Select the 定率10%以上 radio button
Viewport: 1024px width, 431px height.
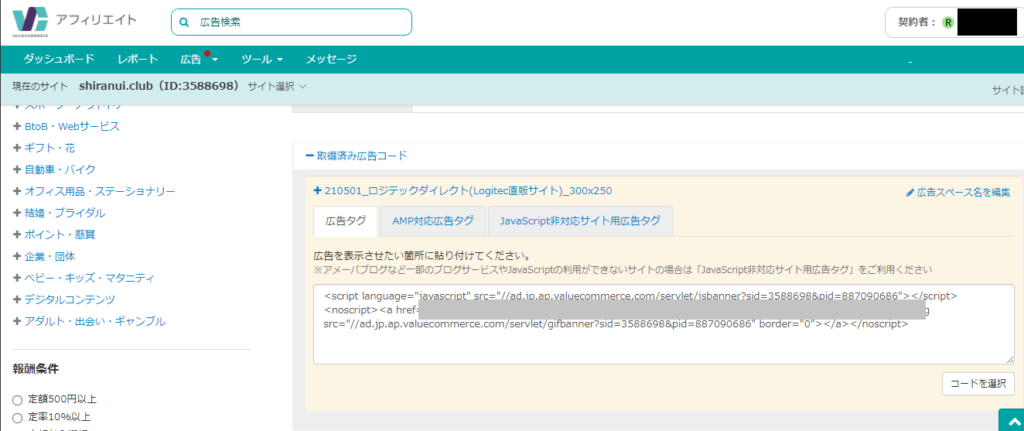(17, 417)
